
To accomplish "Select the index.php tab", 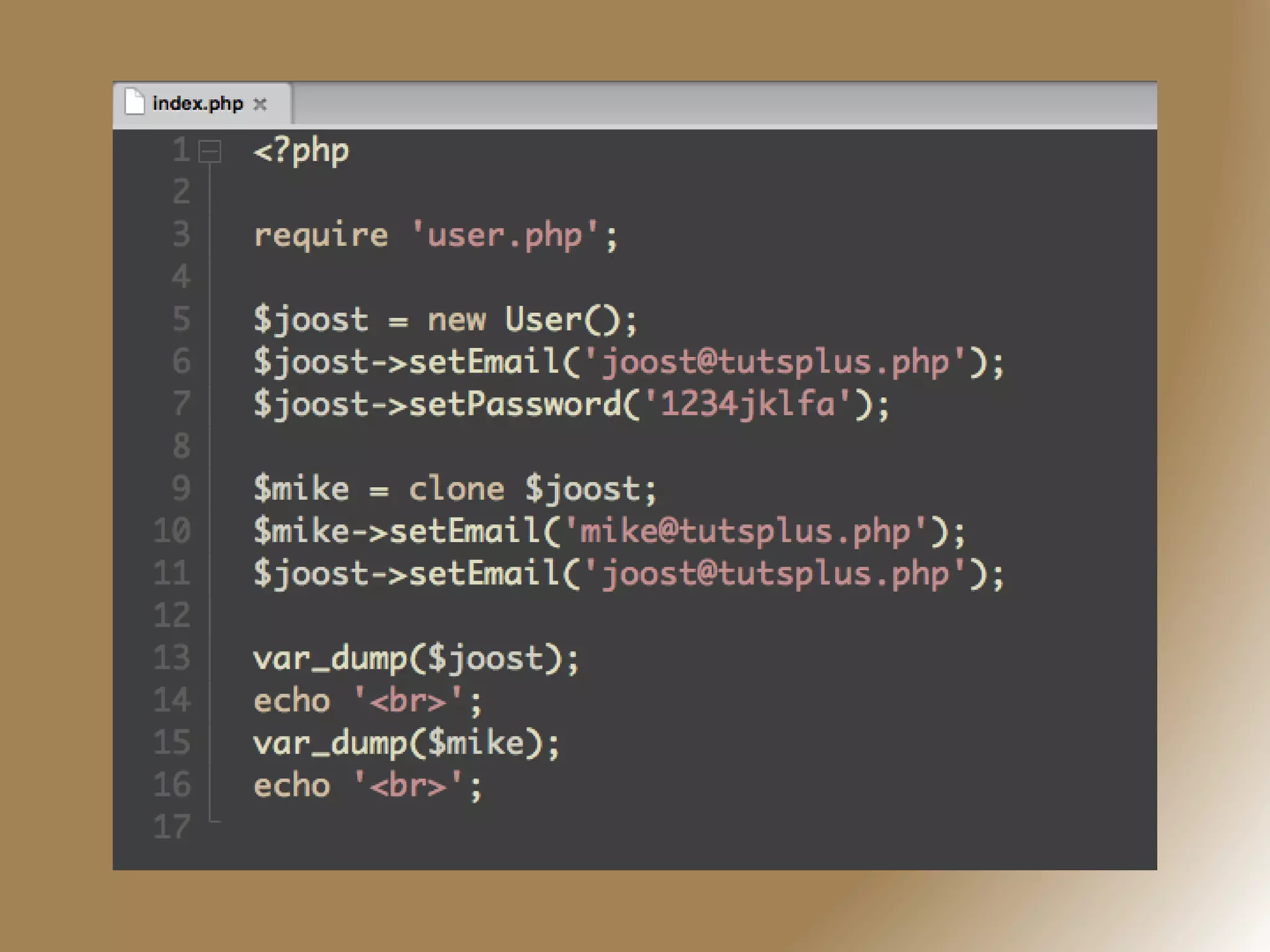I will tap(197, 104).
